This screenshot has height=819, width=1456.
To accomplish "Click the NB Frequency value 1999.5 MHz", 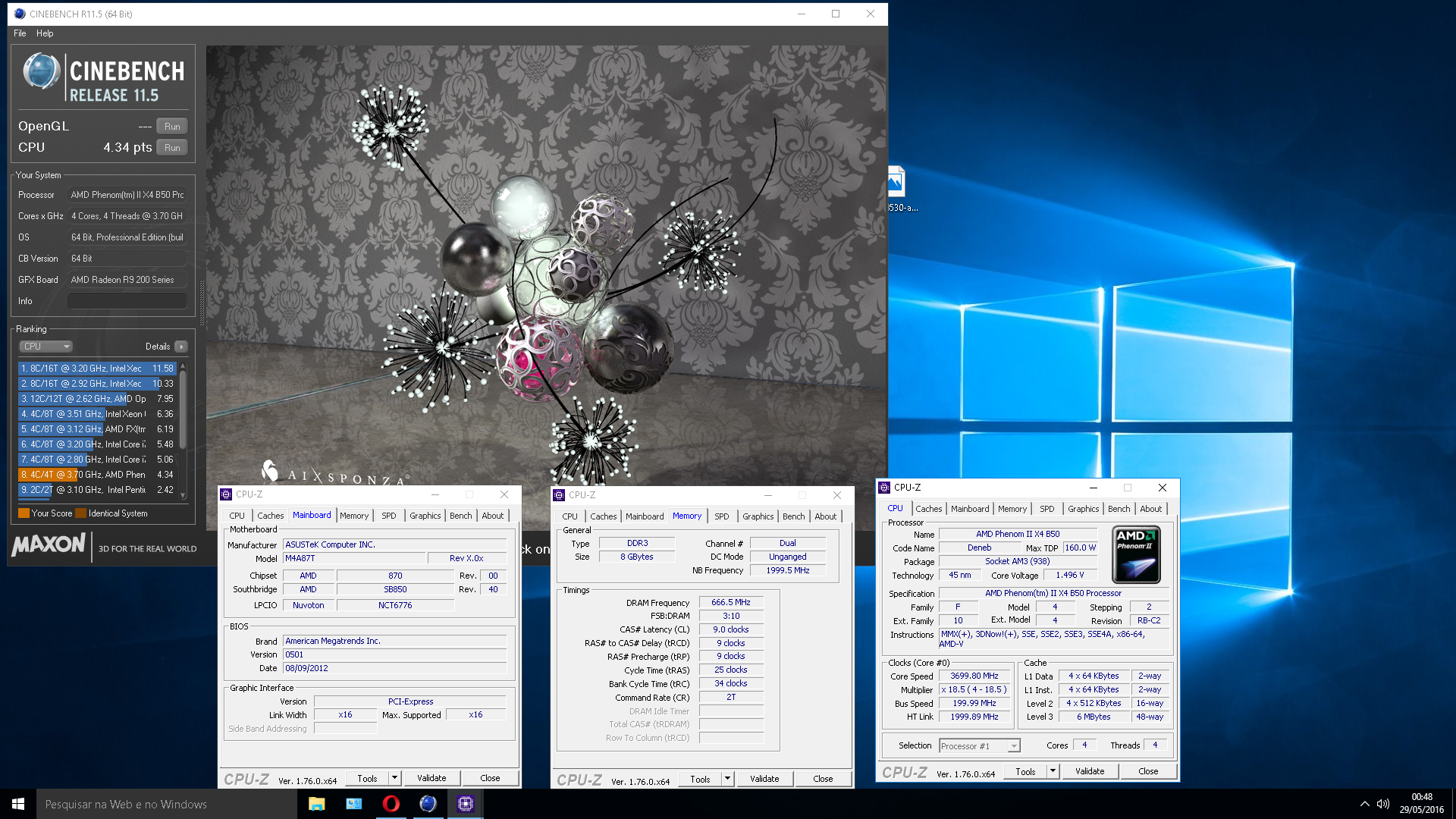I will [787, 570].
